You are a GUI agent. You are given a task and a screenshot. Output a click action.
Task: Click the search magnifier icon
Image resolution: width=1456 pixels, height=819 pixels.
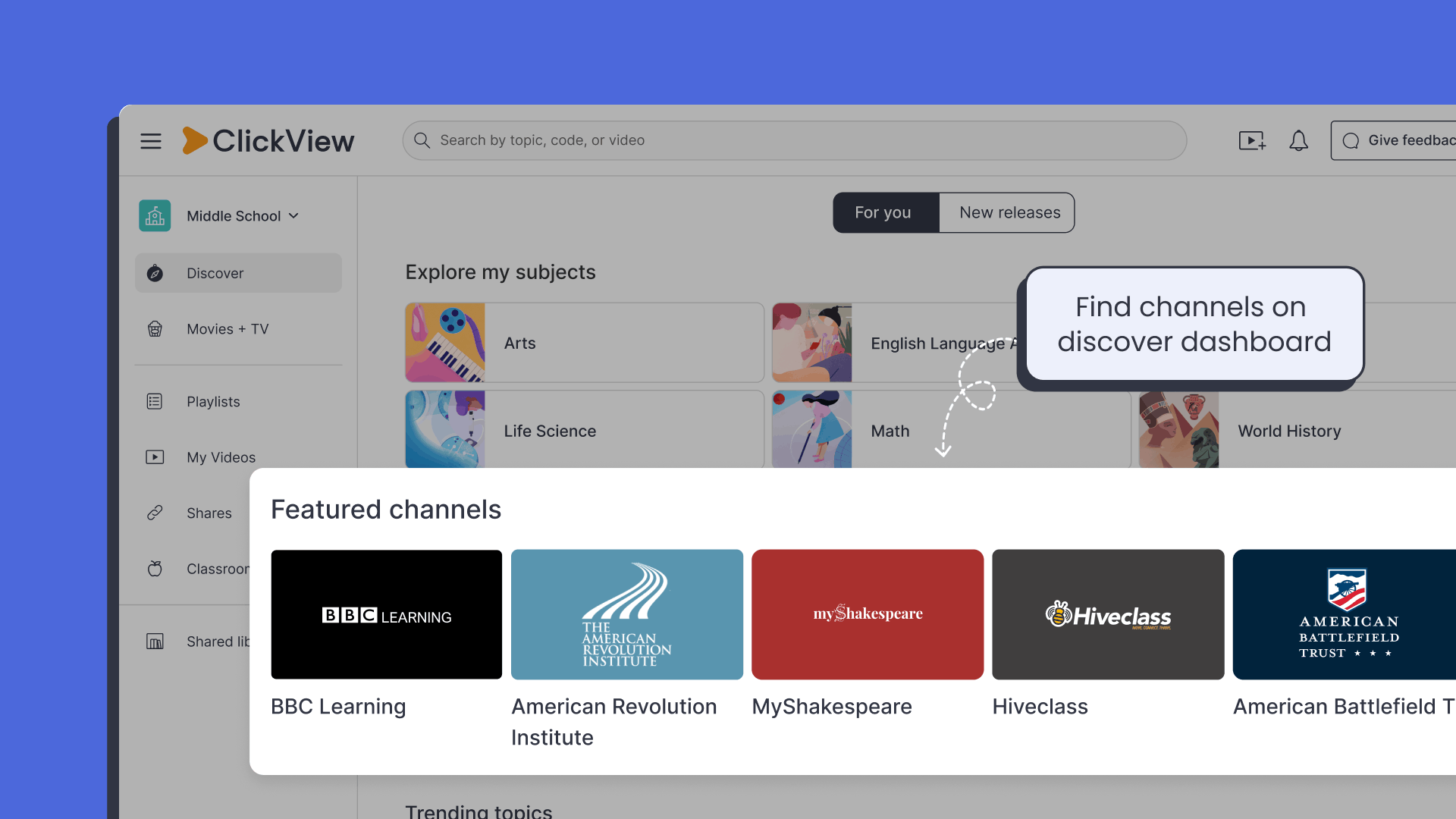tap(422, 140)
